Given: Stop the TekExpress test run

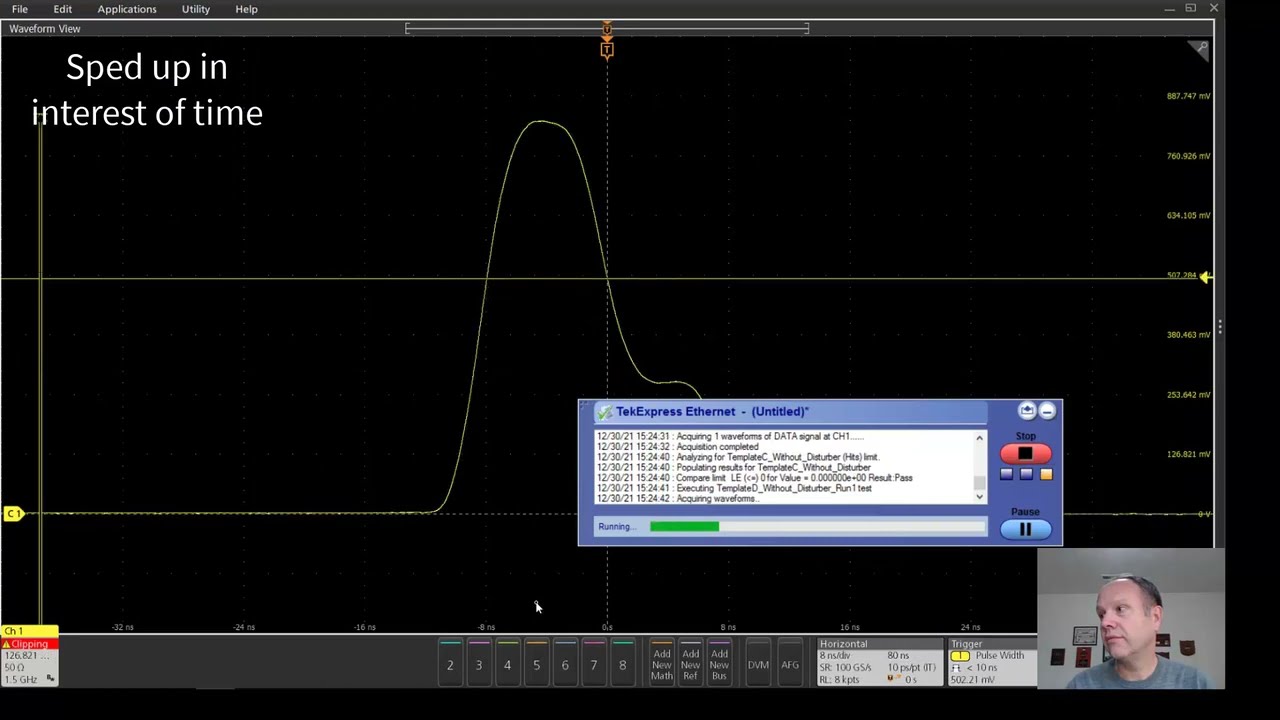Looking at the screenshot, I should point(1025,454).
